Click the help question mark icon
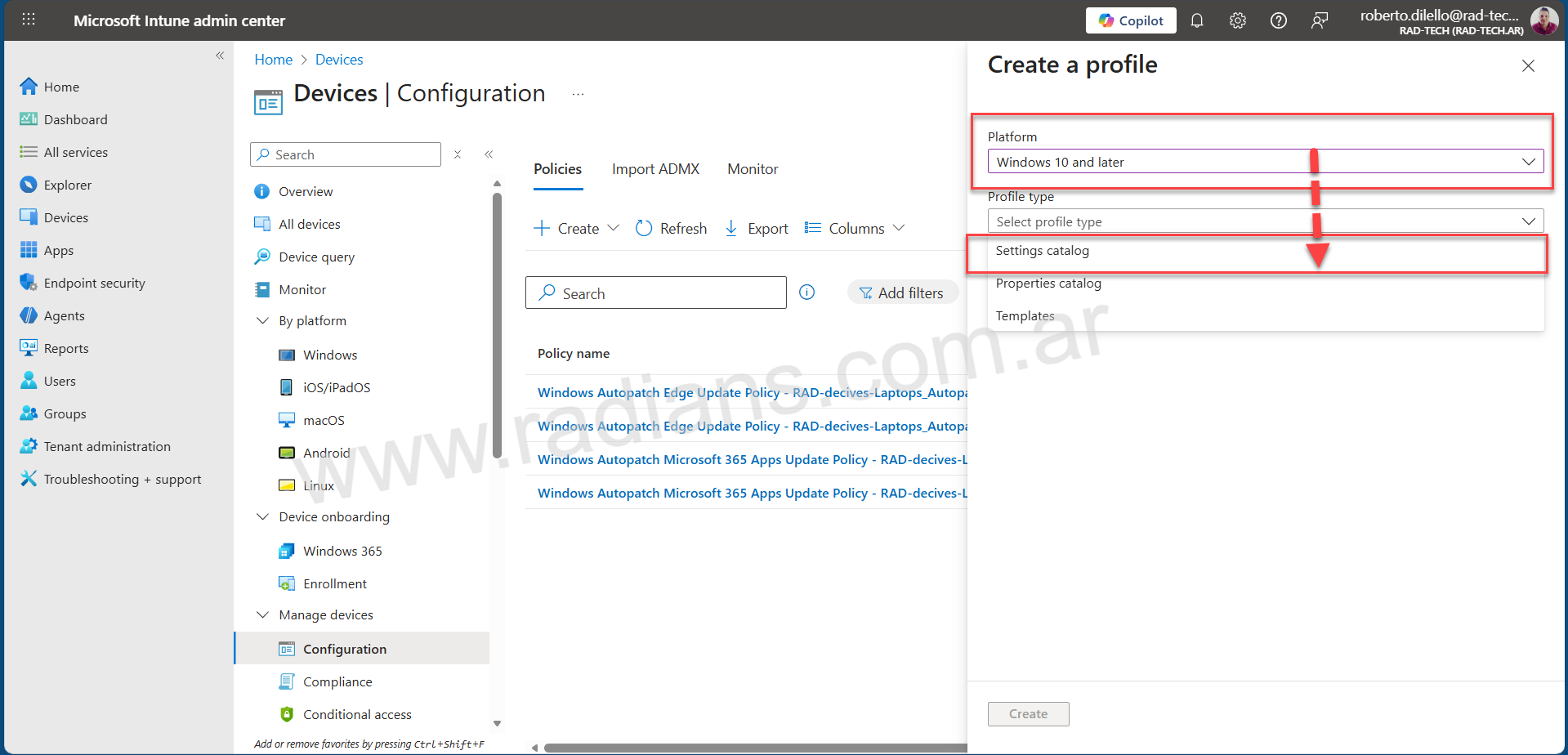 pos(1278,20)
